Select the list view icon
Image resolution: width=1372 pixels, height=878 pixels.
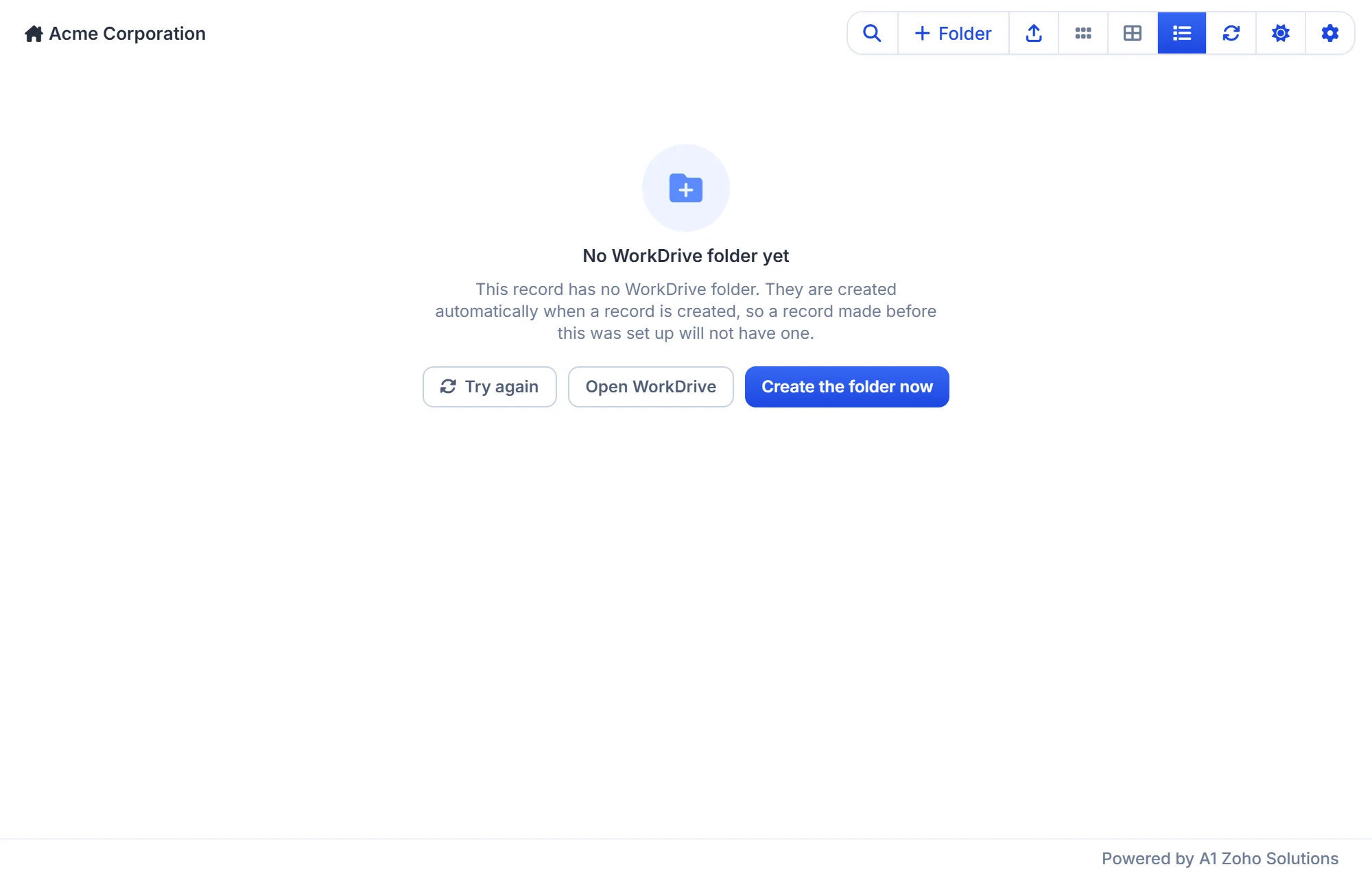[1182, 33]
